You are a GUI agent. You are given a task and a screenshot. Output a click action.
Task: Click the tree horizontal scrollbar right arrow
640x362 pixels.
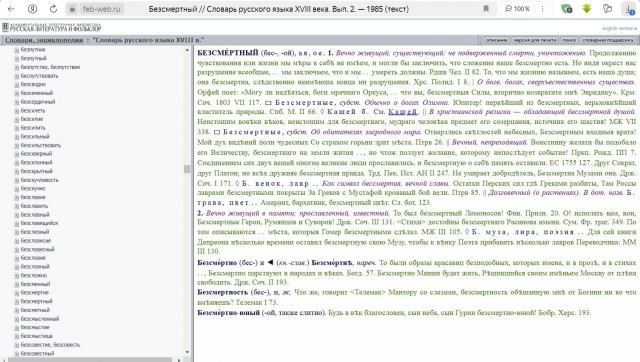pos(179,360)
